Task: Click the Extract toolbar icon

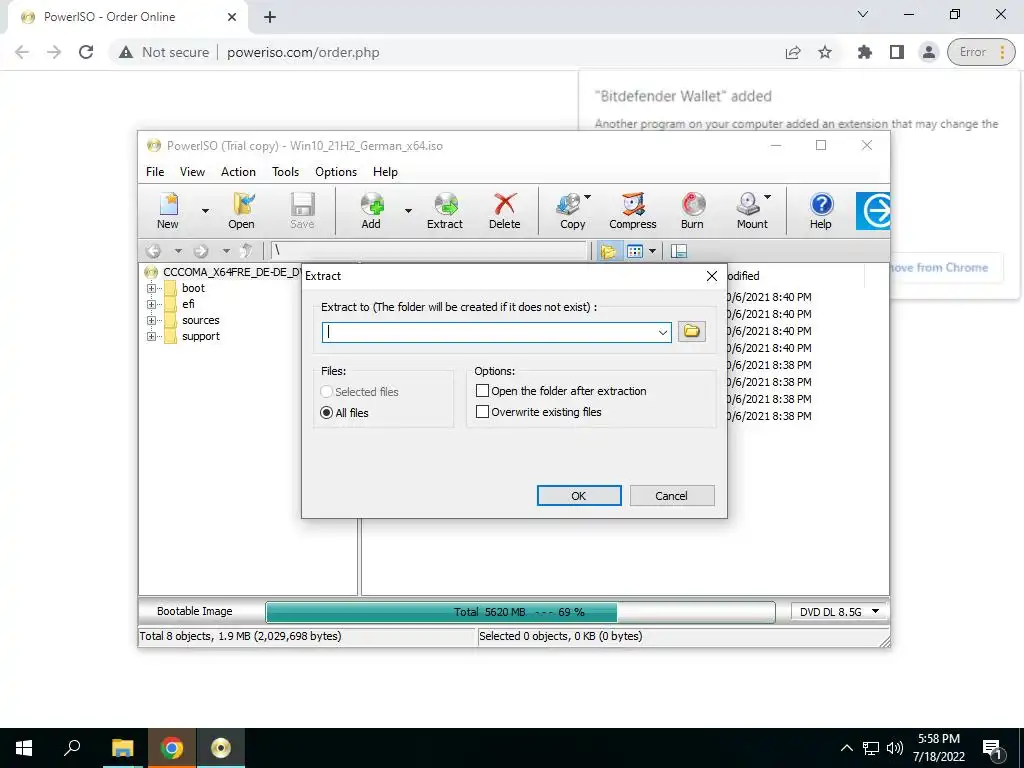Action: 445,210
